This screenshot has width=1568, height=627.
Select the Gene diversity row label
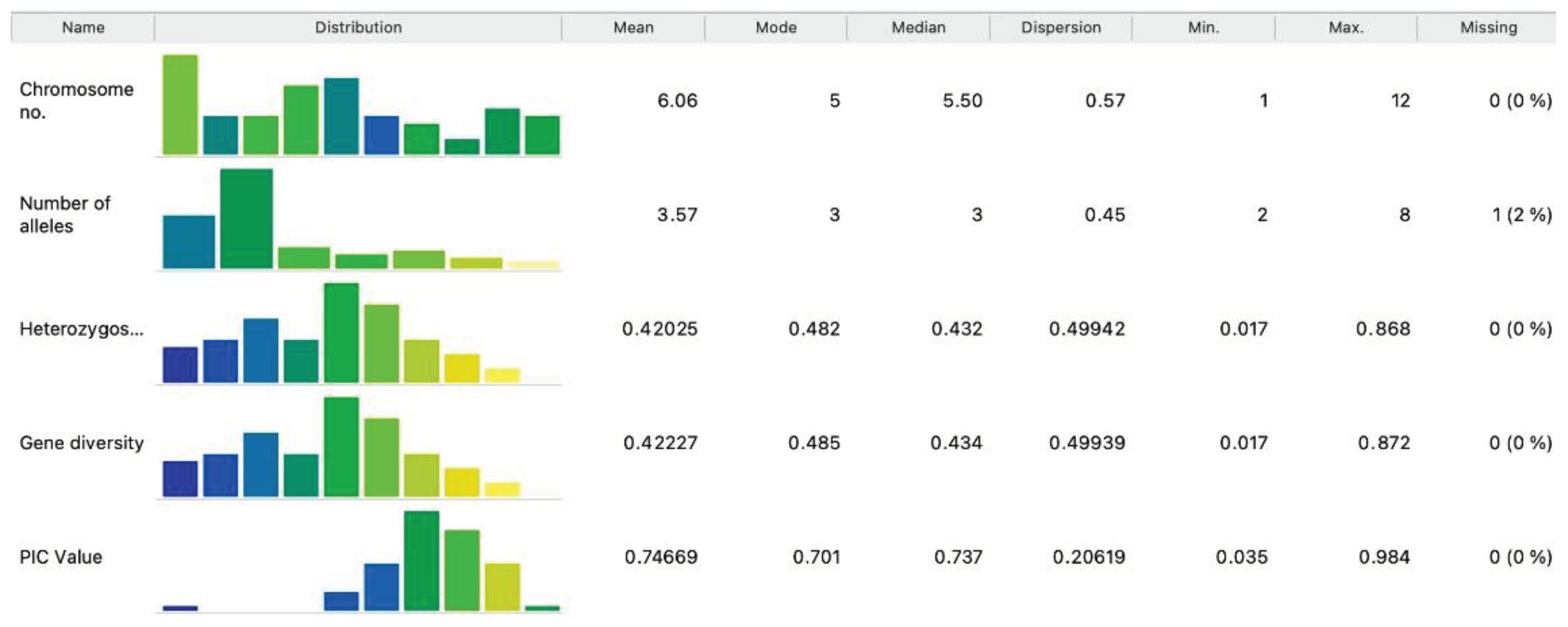click(81, 443)
